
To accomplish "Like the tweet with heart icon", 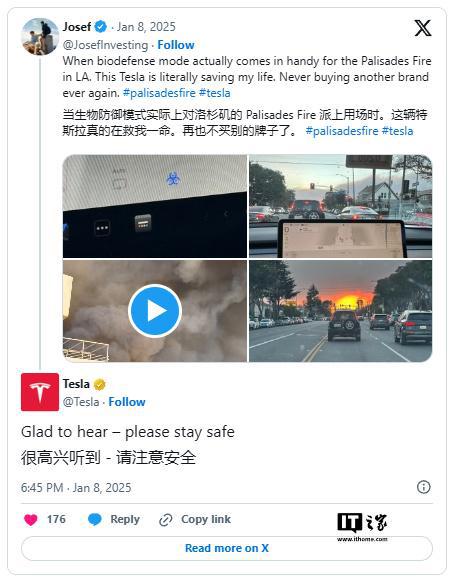I will click(x=31, y=520).
